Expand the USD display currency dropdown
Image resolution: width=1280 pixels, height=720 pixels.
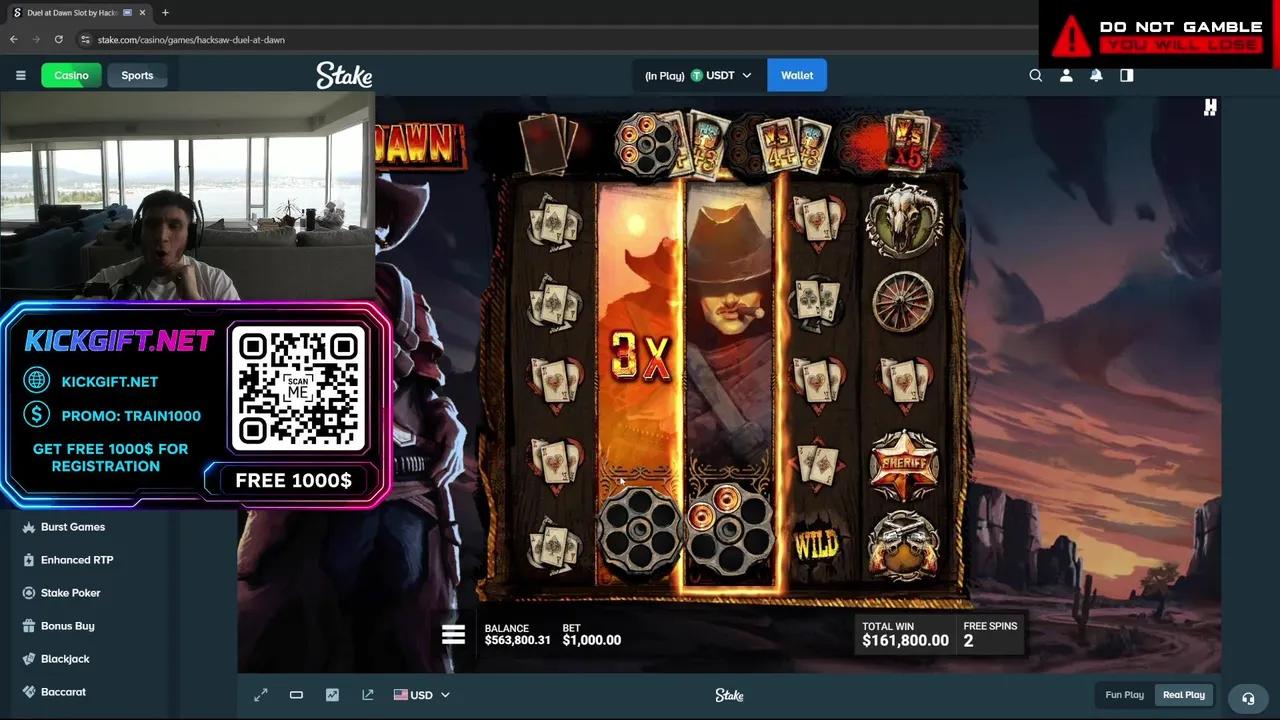421,695
